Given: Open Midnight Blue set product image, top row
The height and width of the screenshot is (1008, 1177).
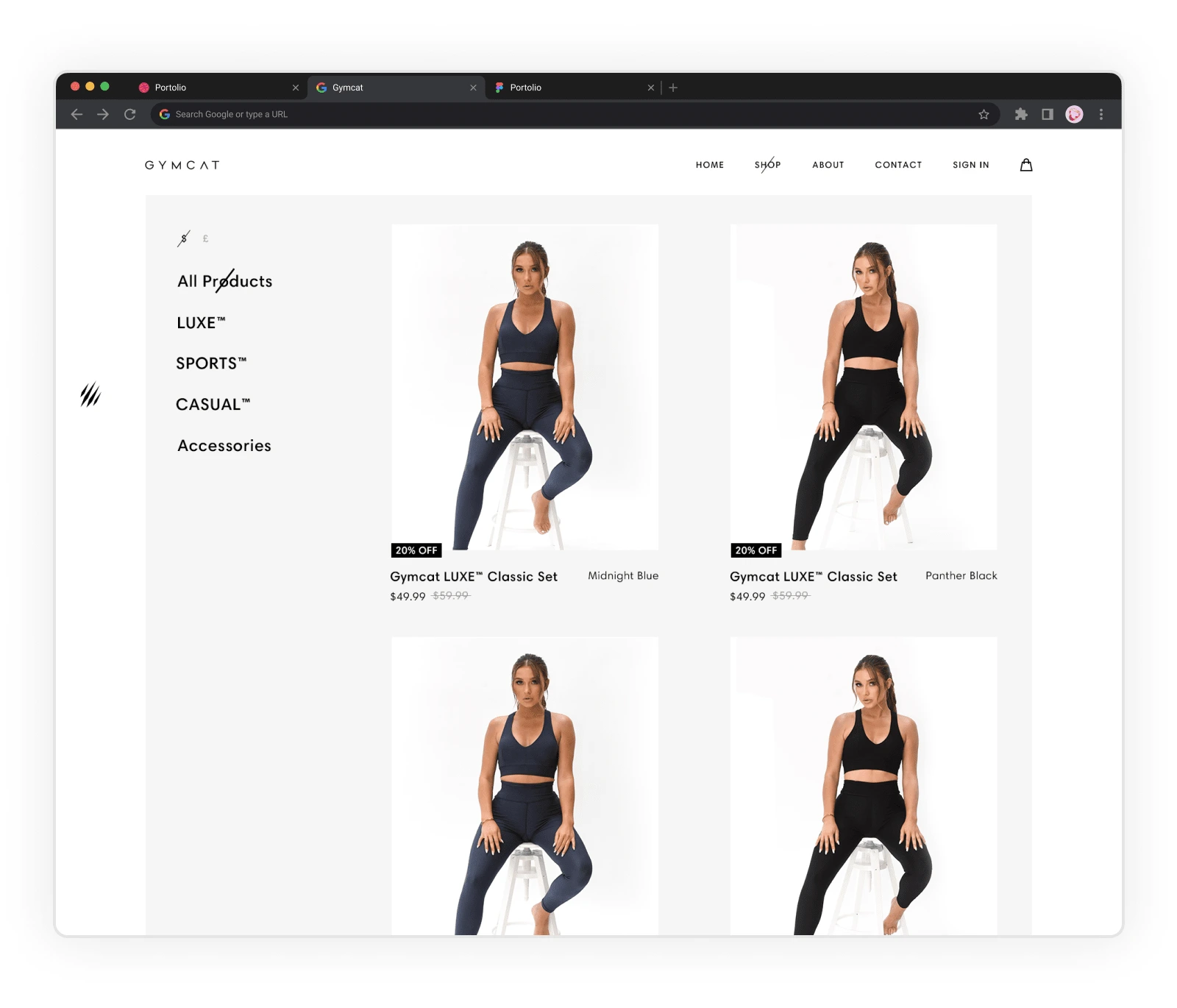Looking at the screenshot, I should (x=525, y=387).
